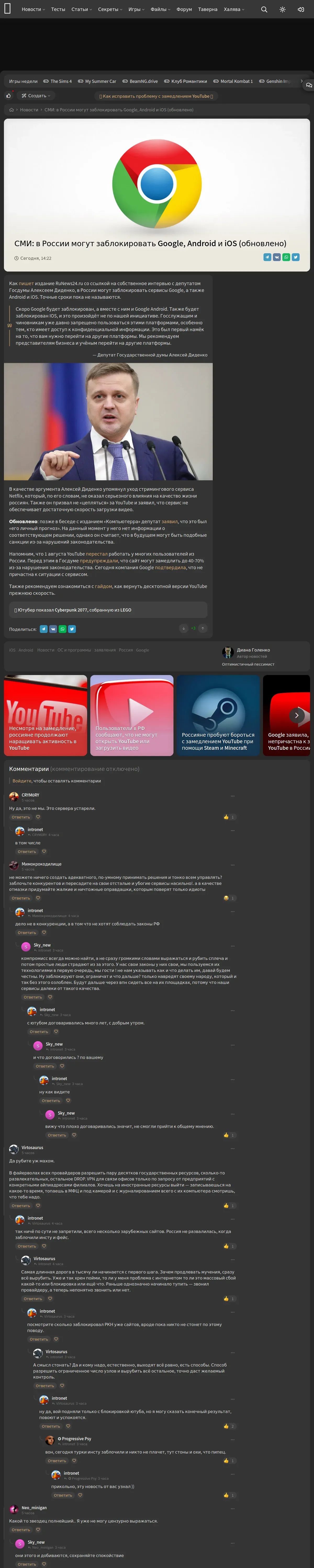
Task: Expand the Новости menu
Action: click(33, 9)
